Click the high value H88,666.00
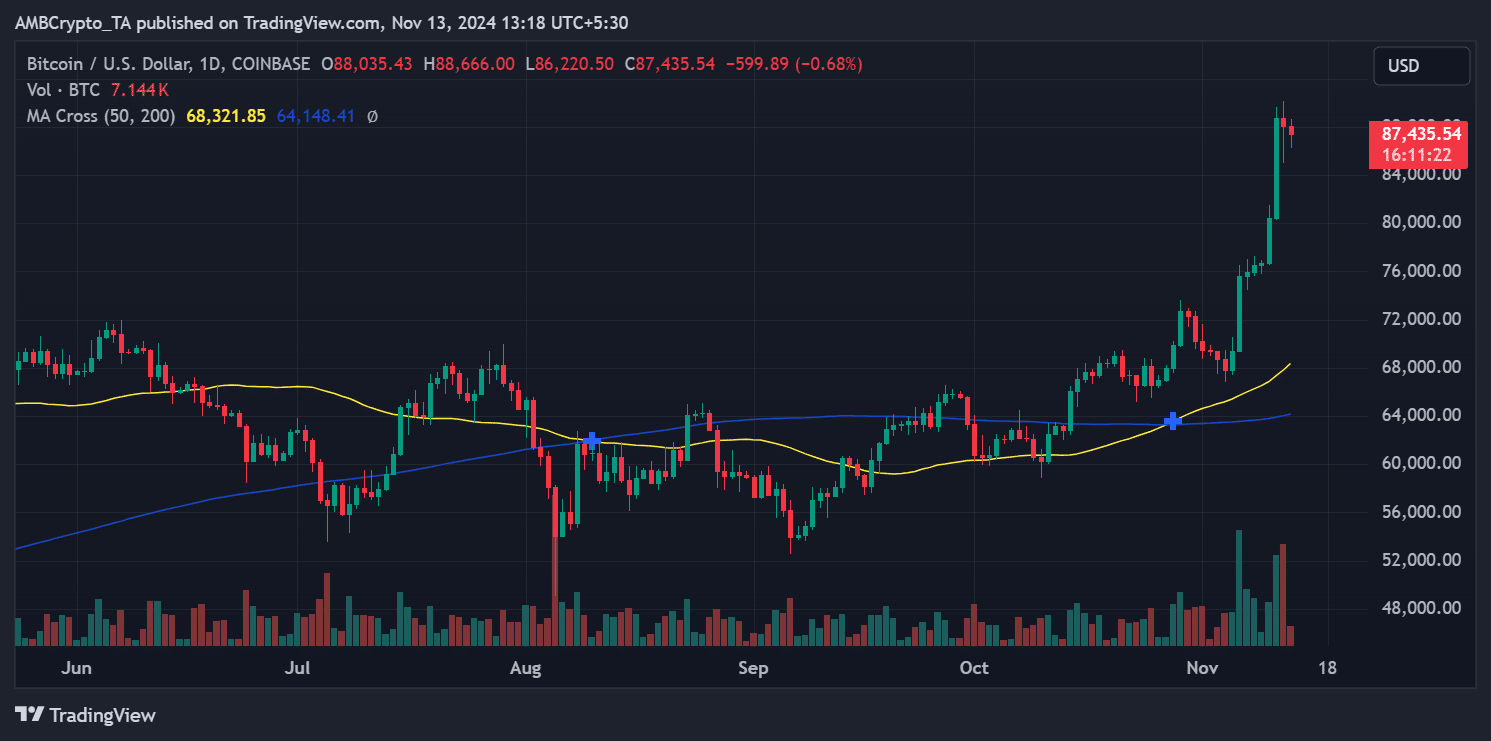This screenshot has width=1491, height=741. click(469, 64)
